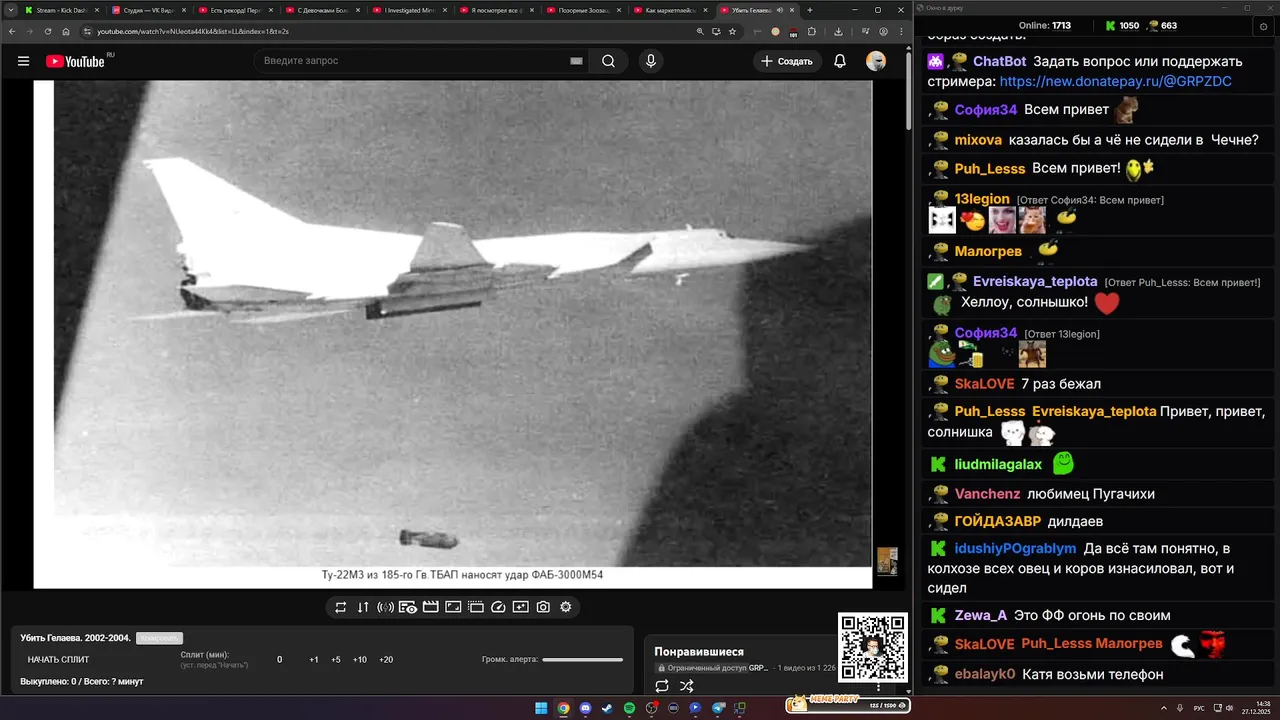Open the YouTube account avatar menu
This screenshot has height=720, width=1280.
pos(876,61)
